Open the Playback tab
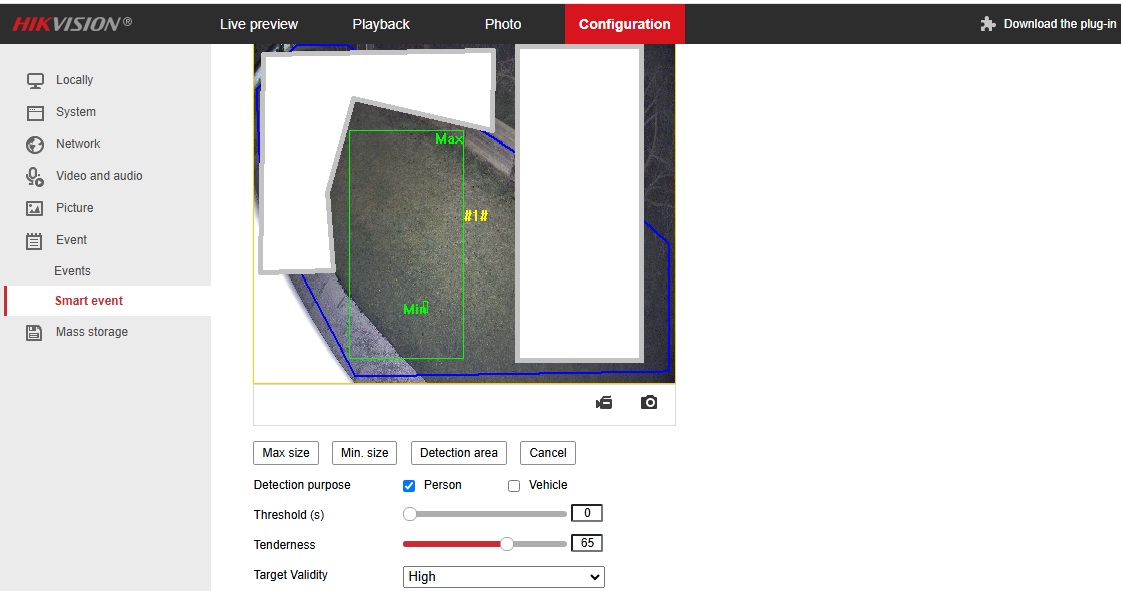This screenshot has width=1121, height=591. 381,24
